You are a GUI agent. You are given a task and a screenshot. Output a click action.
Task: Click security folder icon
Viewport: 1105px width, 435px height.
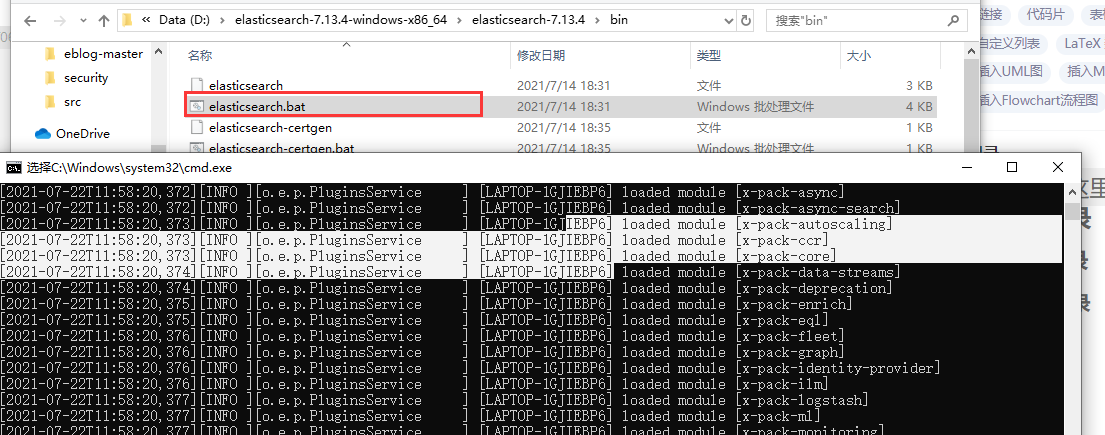[x=49, y=78]
